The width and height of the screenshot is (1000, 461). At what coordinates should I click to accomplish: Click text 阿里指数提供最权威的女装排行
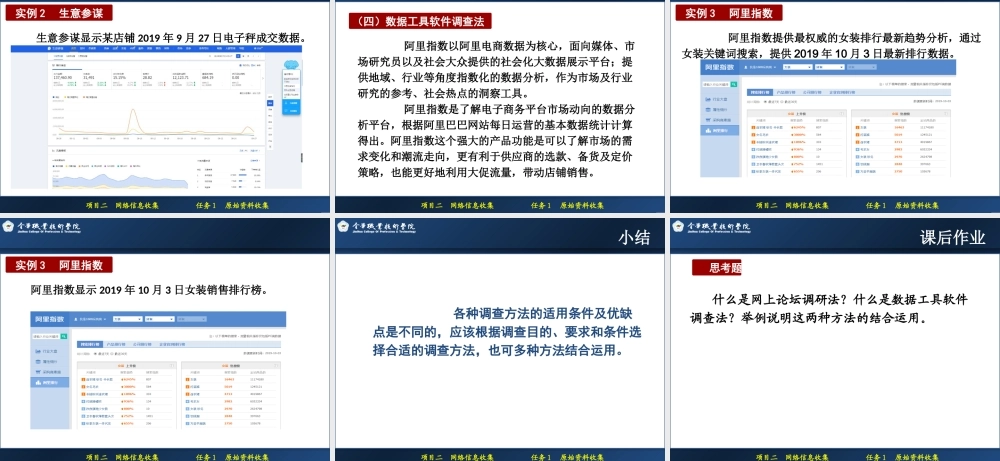[831, 45]
